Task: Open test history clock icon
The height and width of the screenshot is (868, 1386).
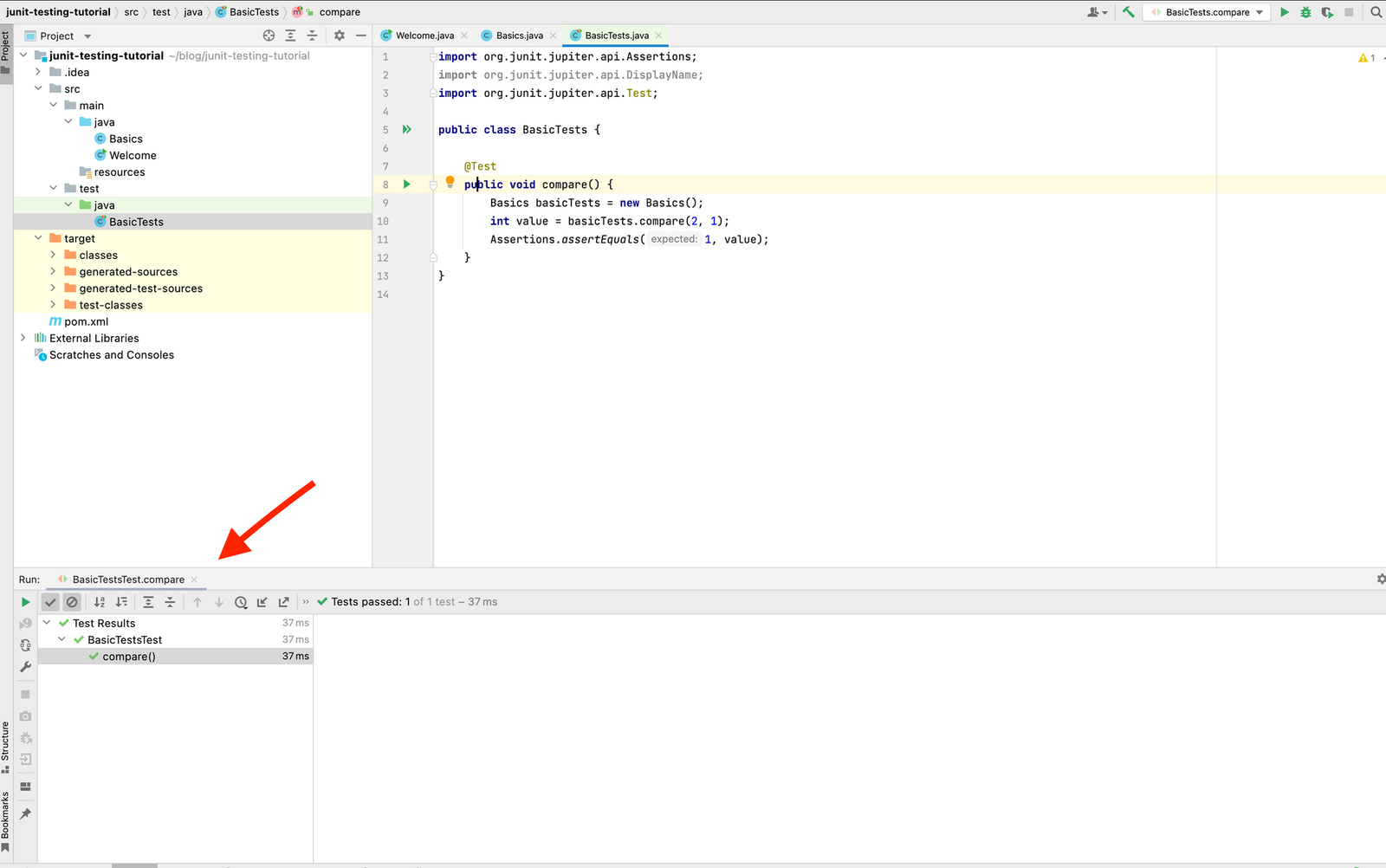Action: click(x=241, y=602)
